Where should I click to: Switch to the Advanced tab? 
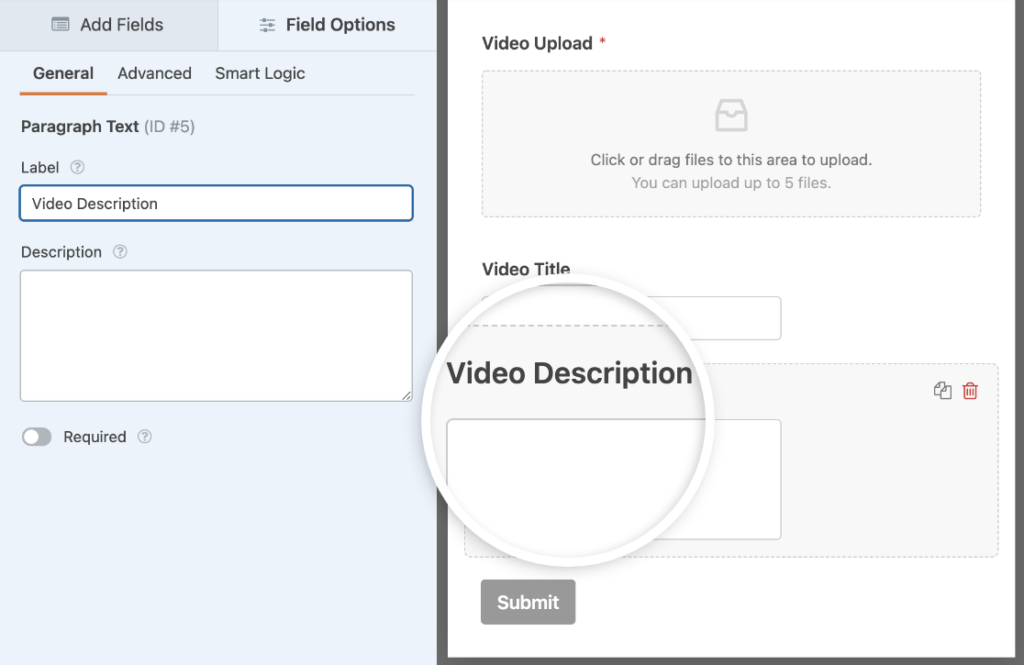click(154, 73)
